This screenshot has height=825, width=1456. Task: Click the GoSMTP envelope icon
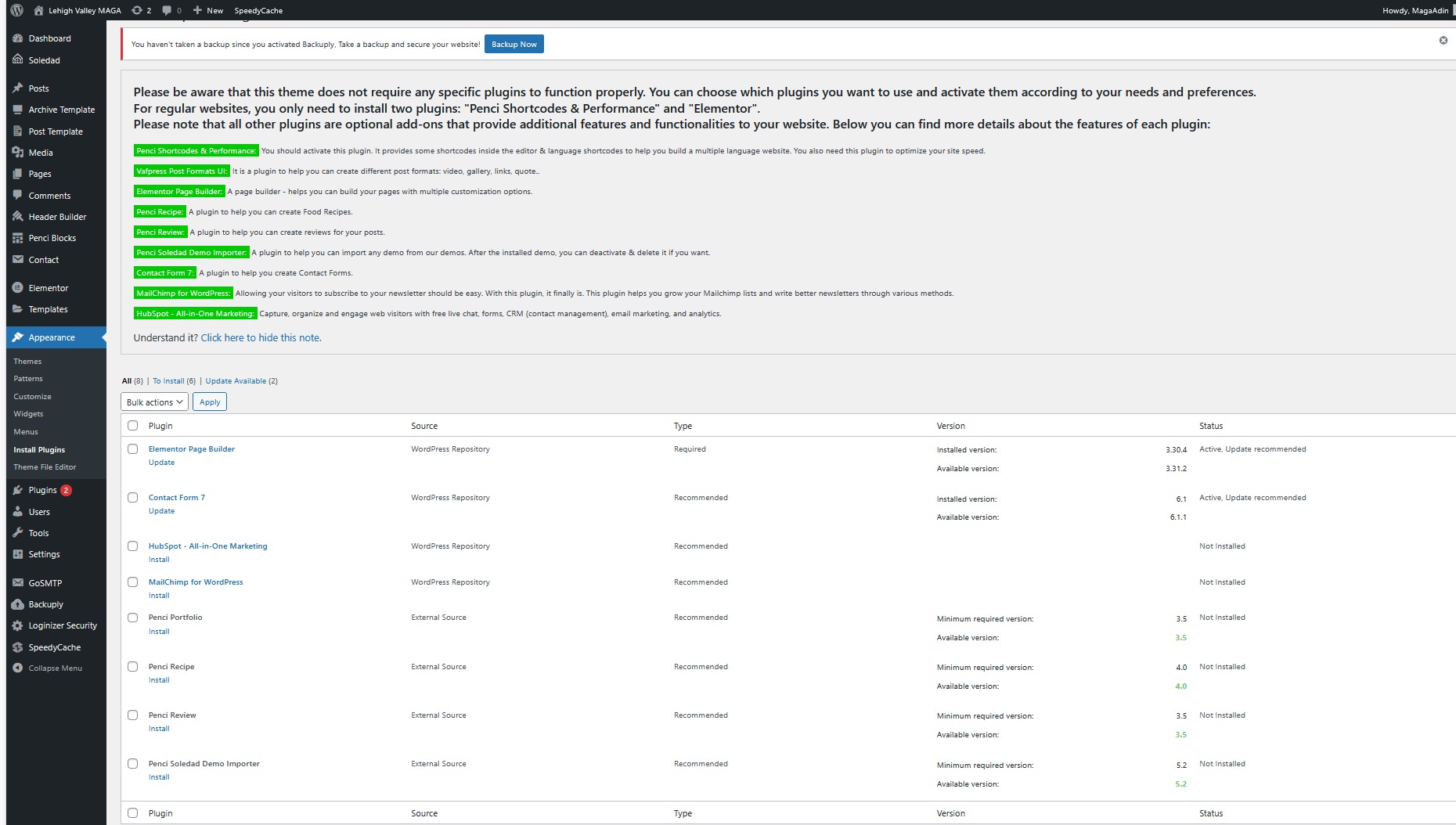point(18,583)
